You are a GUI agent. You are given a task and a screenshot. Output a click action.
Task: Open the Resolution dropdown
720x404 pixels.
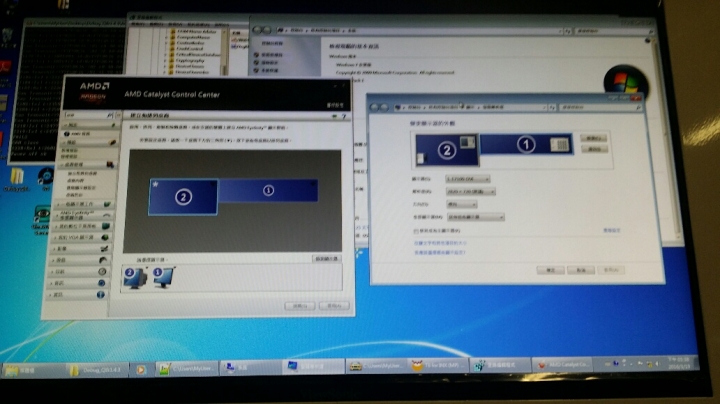pyautogui.click(x=471, y=191)
